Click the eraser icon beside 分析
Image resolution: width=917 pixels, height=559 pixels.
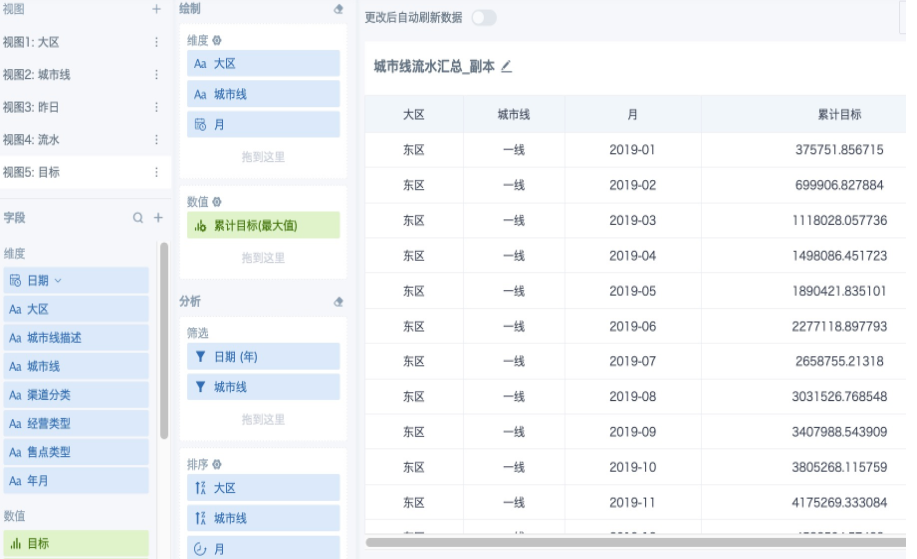pos(338,301)
